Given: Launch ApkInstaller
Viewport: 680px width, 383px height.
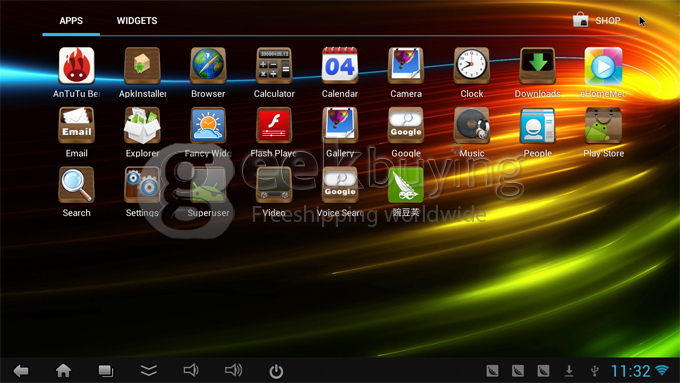Looking at the screenshot, I should (x=142, y=66).
